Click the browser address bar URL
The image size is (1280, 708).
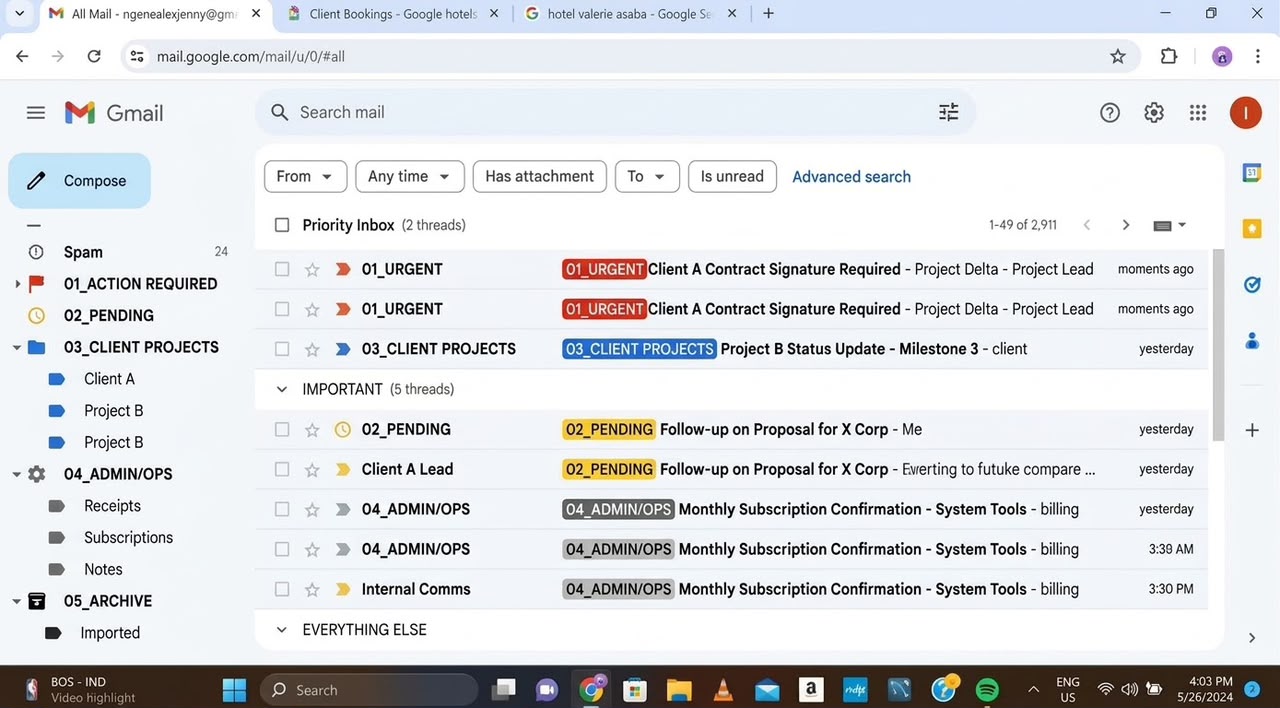pos(251,57)
